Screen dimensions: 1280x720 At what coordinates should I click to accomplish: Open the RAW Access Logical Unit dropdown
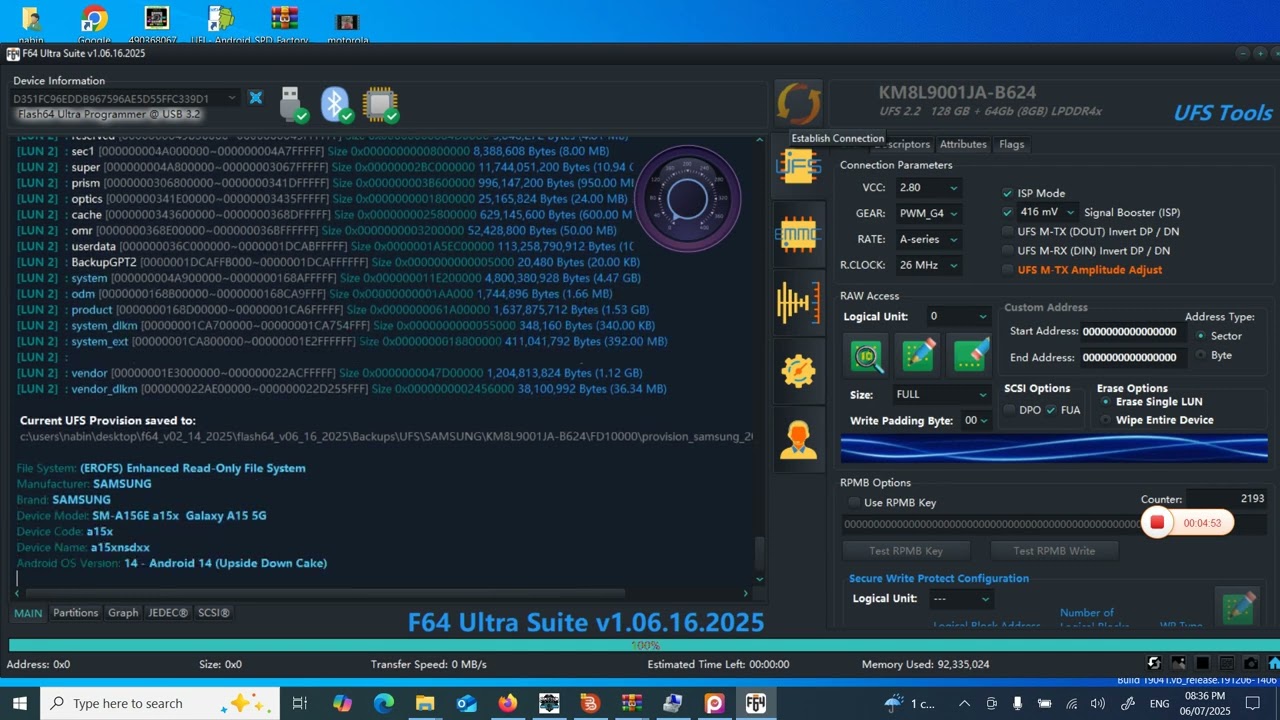[959, 316]
